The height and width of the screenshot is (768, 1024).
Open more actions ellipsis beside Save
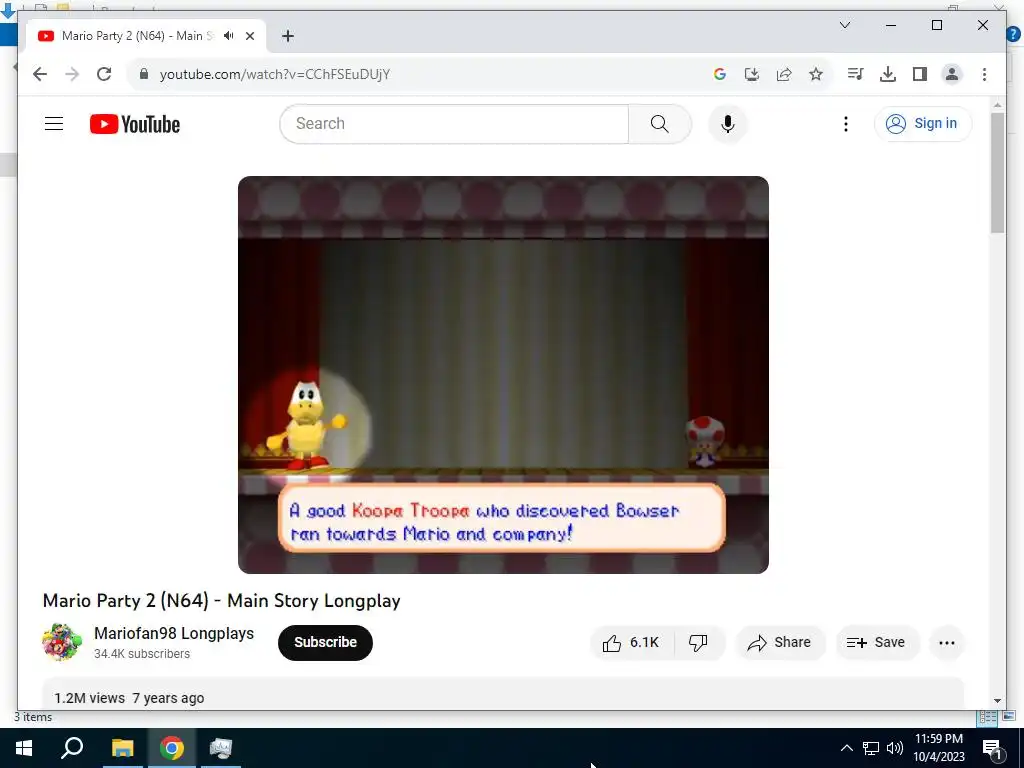pyautogui.click(x=946, y=643)
